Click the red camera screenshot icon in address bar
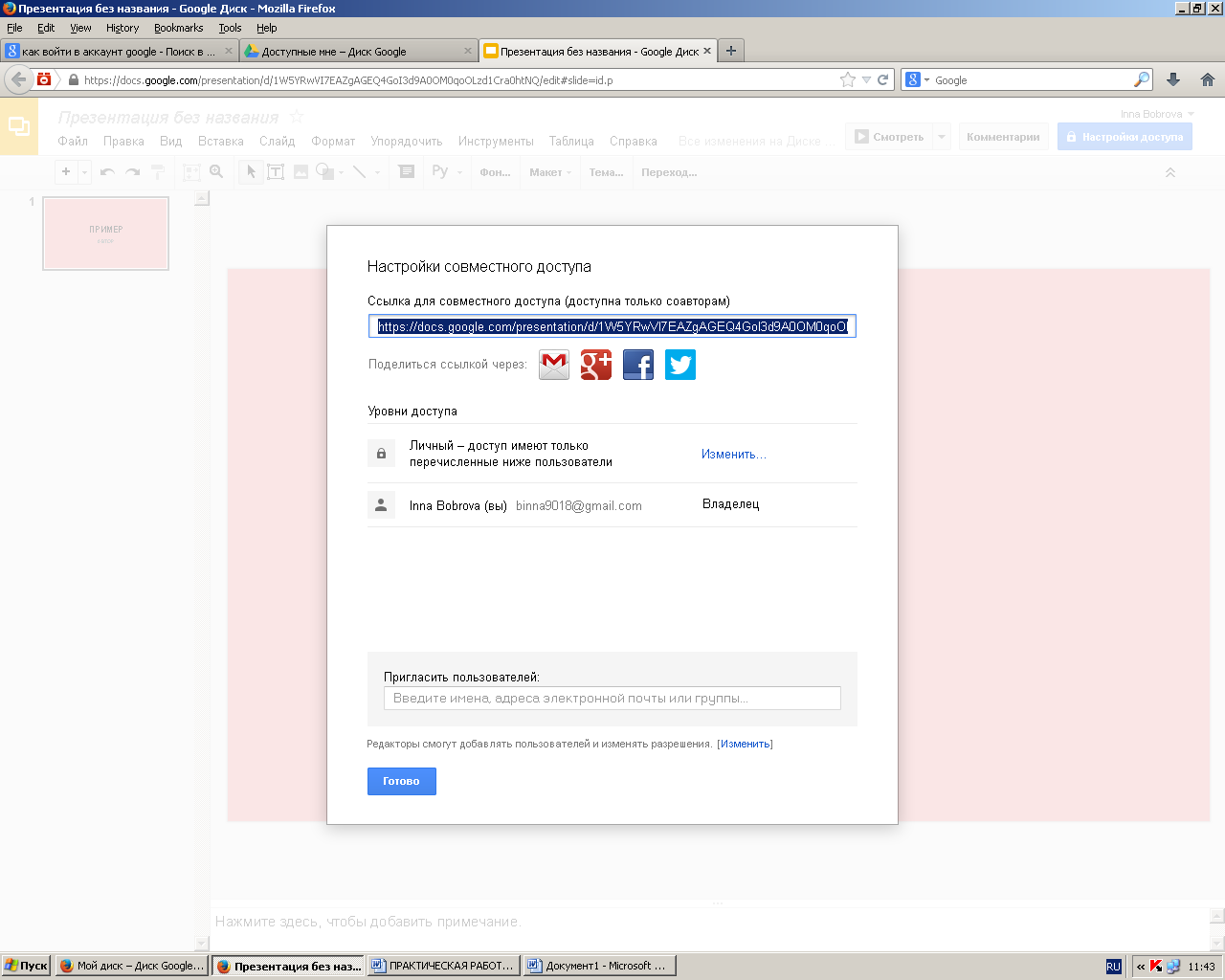Viewport: 1225px width, 980px height. [44, 79]
